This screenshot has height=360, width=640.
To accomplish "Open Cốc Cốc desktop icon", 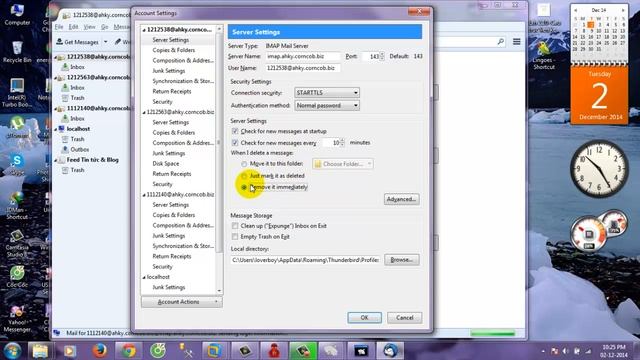I will tap(17, 277).
